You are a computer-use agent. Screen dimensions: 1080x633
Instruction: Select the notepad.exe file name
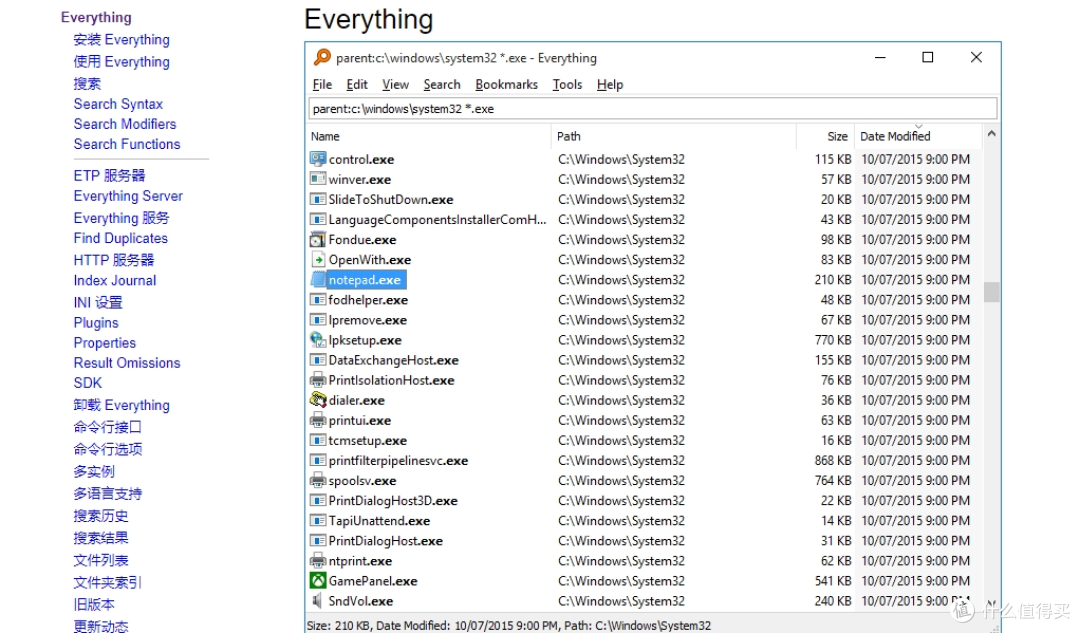[365, 280]
